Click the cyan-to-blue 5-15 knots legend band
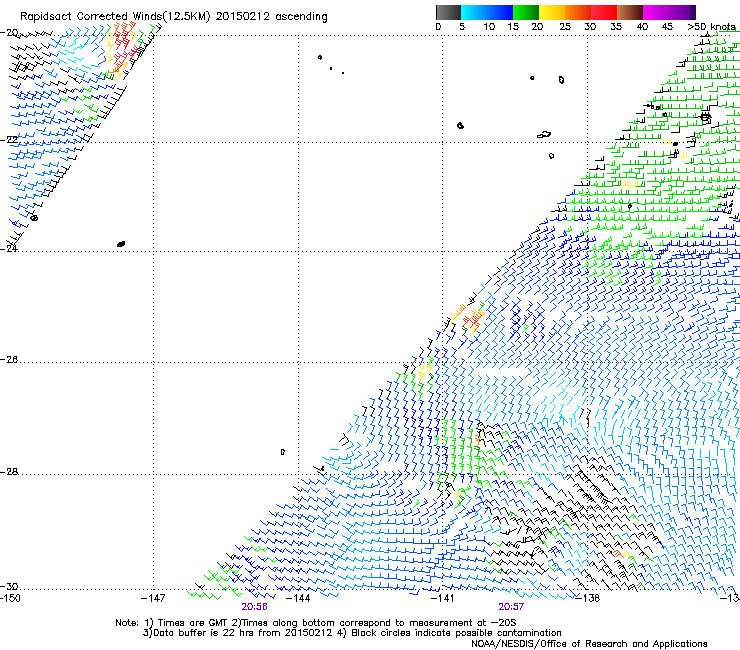This screenshot has height=650, width=740. click(487, 12)
